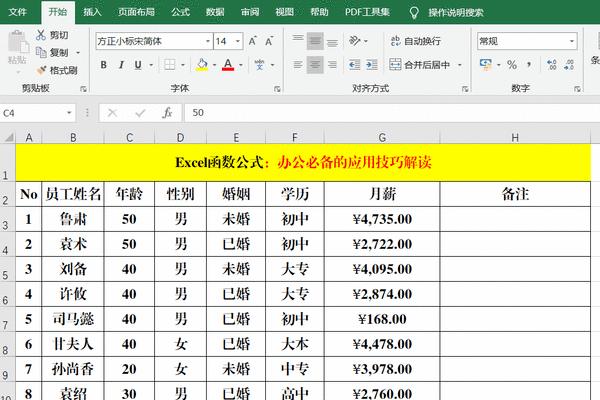Click the Paste (粘贴) clipboard icon
The width and height of the screenshot is (600, 400).
point(18,42)
